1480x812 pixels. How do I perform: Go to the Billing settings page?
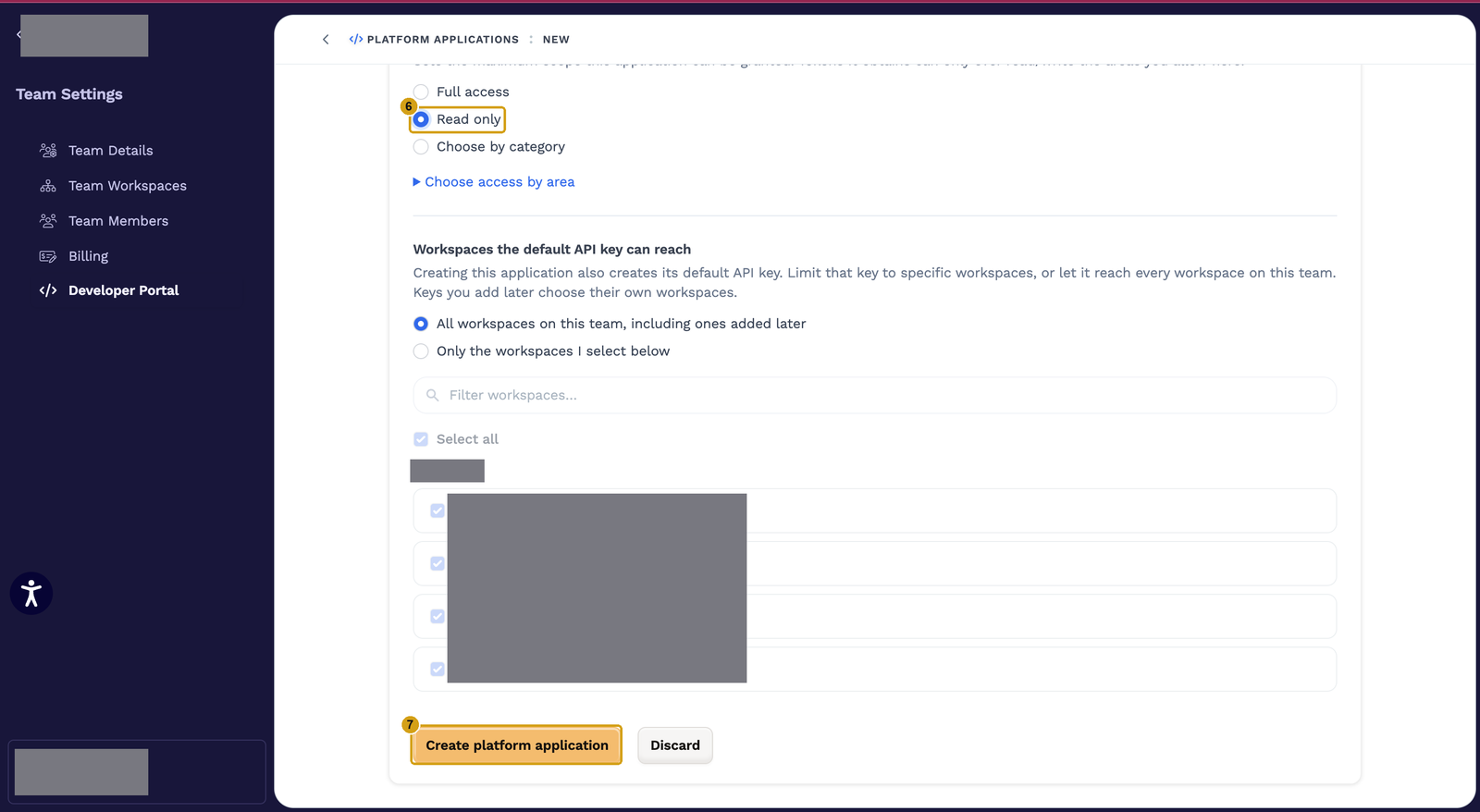88,256
